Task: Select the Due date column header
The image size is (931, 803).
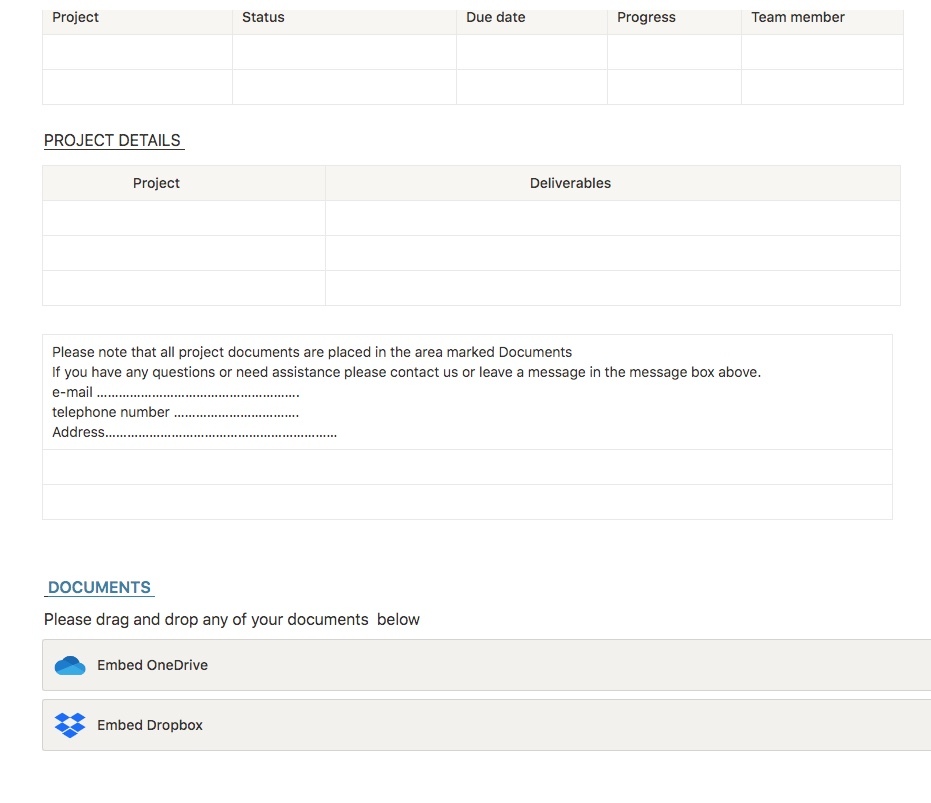Action: [495, 17]
